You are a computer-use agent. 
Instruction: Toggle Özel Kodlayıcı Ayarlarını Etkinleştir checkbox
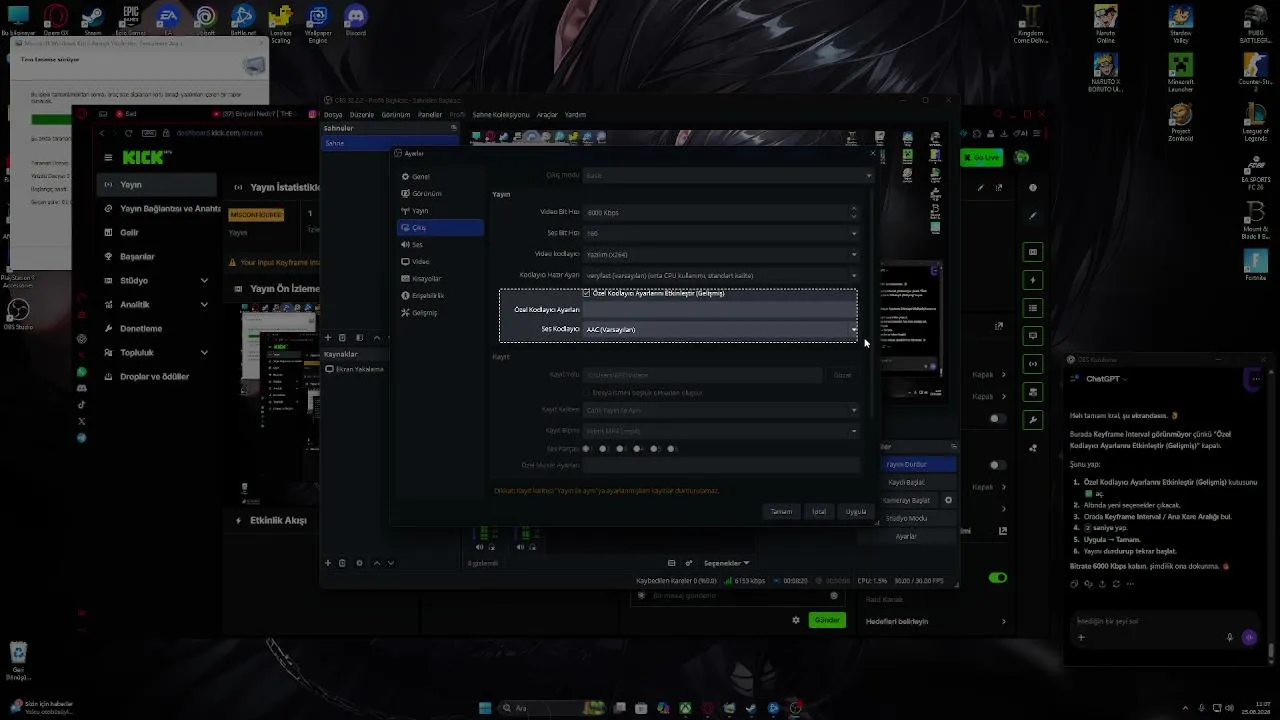(586, 293)
